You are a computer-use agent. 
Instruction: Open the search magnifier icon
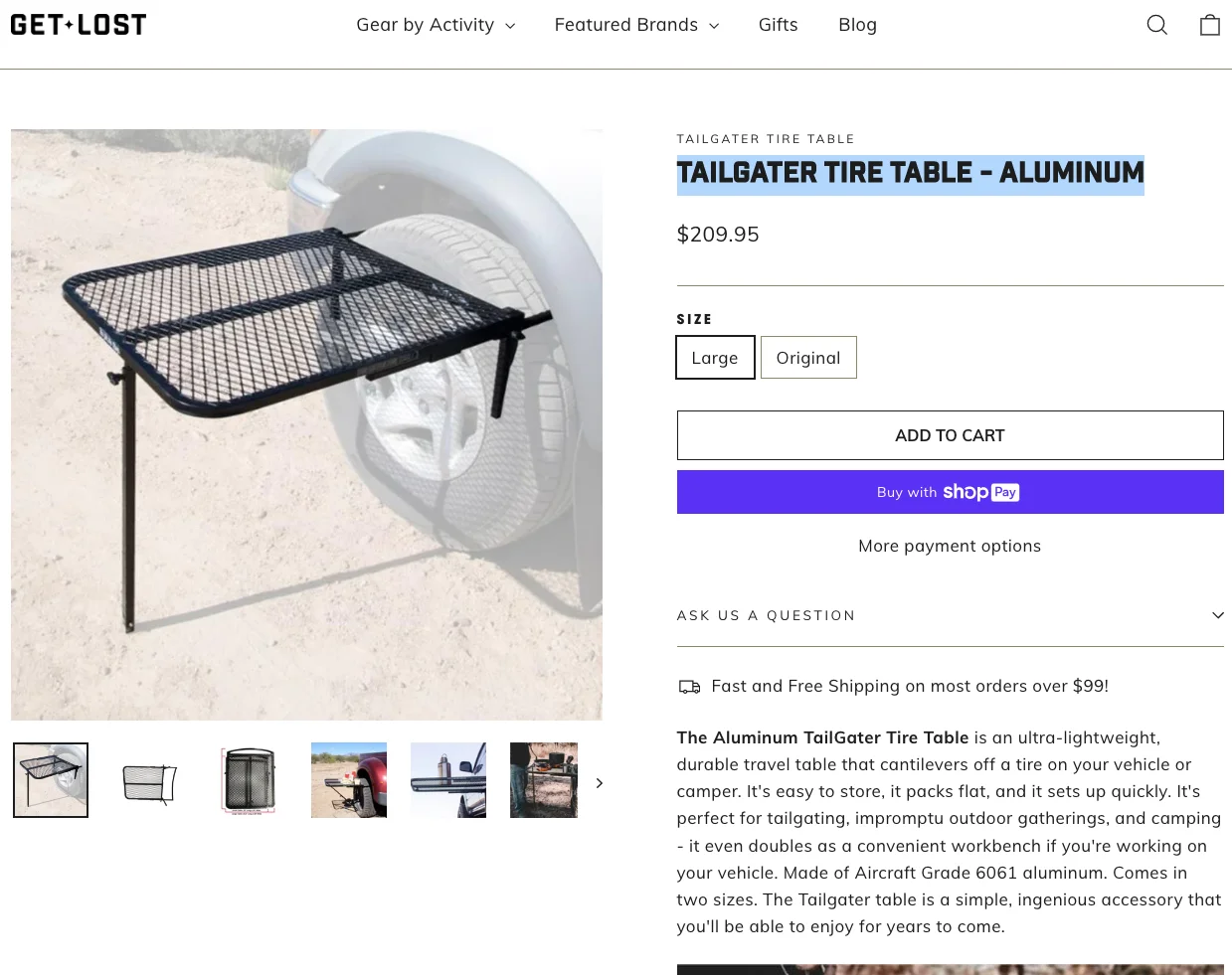[x=1156, y=25]
